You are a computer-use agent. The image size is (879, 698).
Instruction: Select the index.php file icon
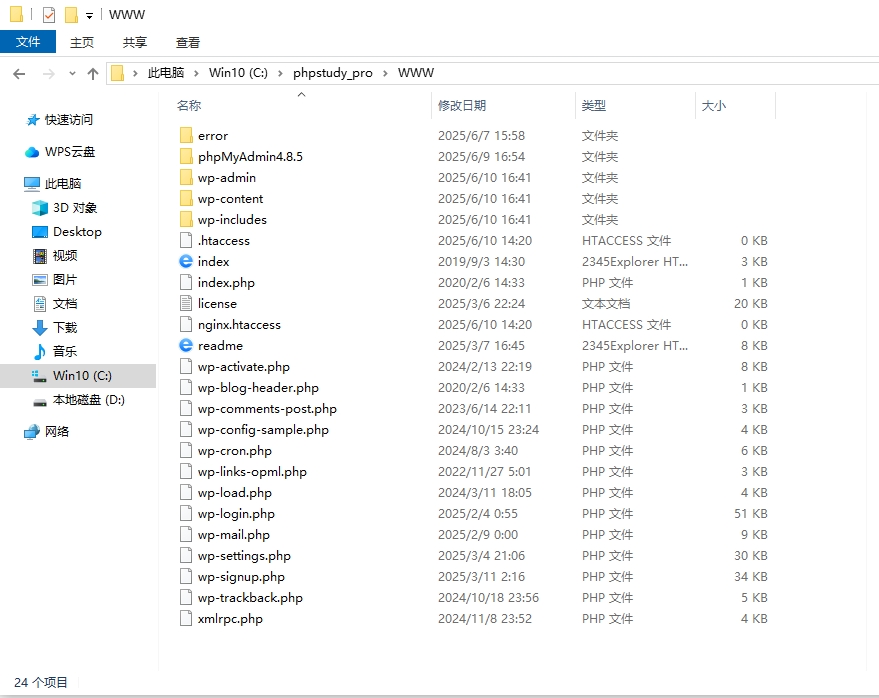(186, 283)
